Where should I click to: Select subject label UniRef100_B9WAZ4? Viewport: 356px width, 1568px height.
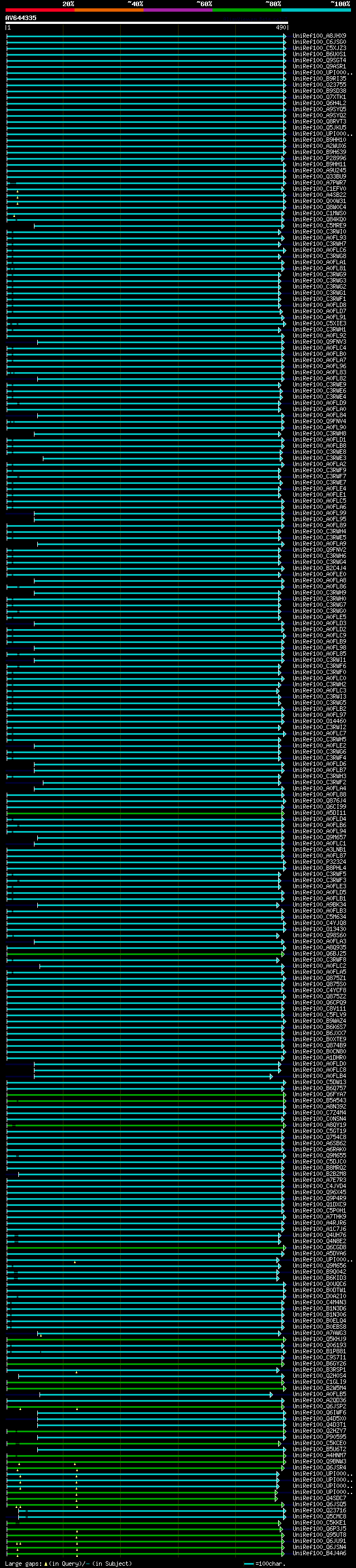pos(319,1021)
